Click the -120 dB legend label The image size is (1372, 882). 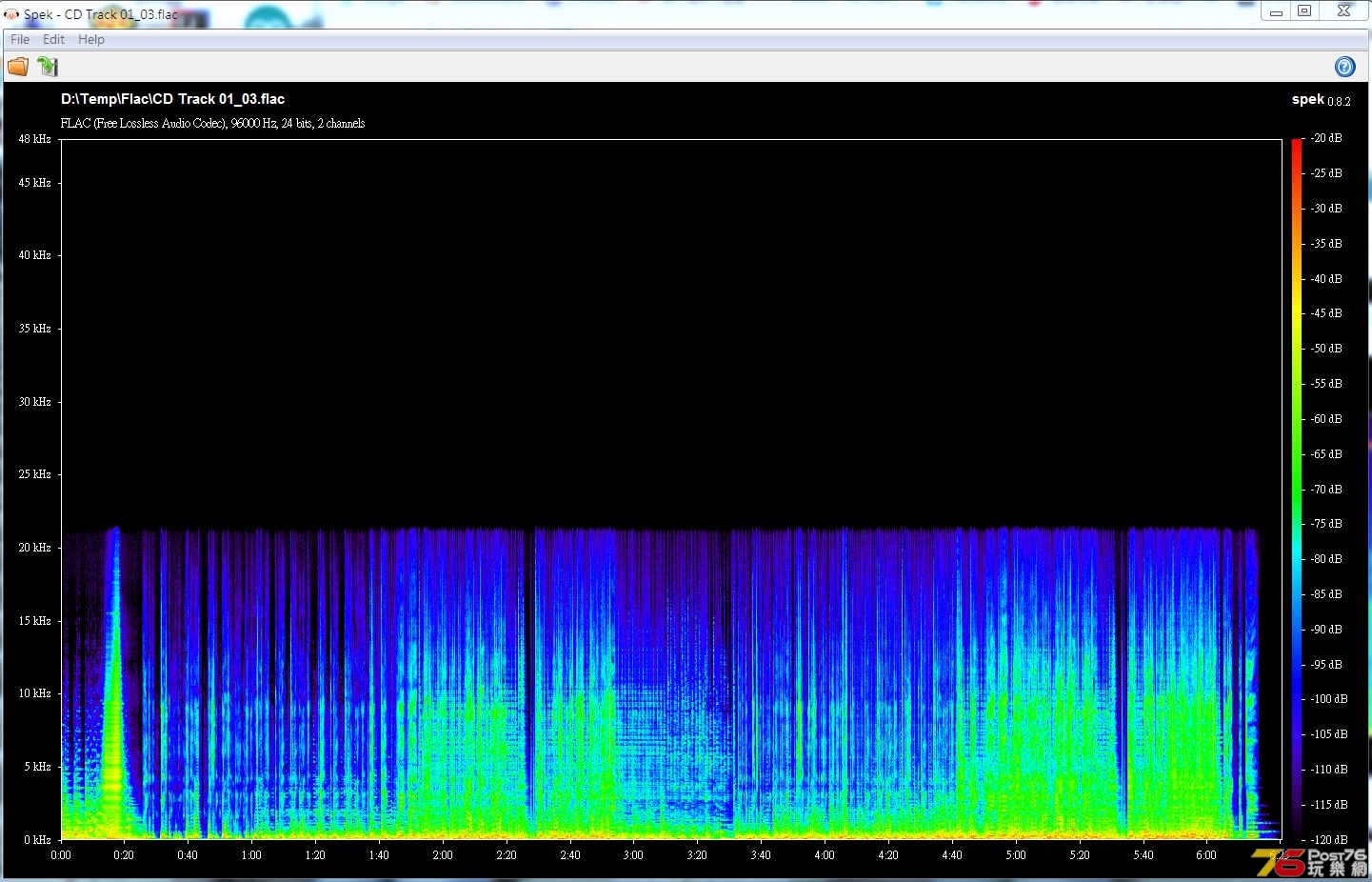tap(1329, 840)
